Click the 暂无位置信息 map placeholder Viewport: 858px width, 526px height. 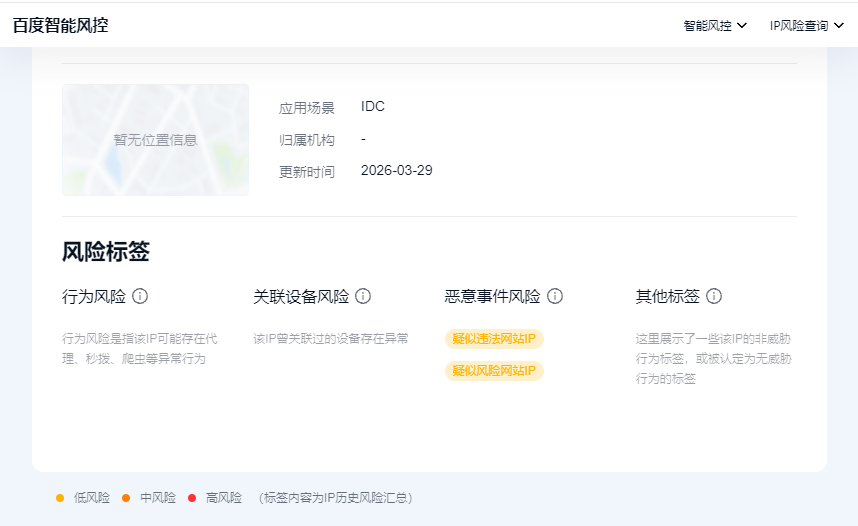pos(155,140)
